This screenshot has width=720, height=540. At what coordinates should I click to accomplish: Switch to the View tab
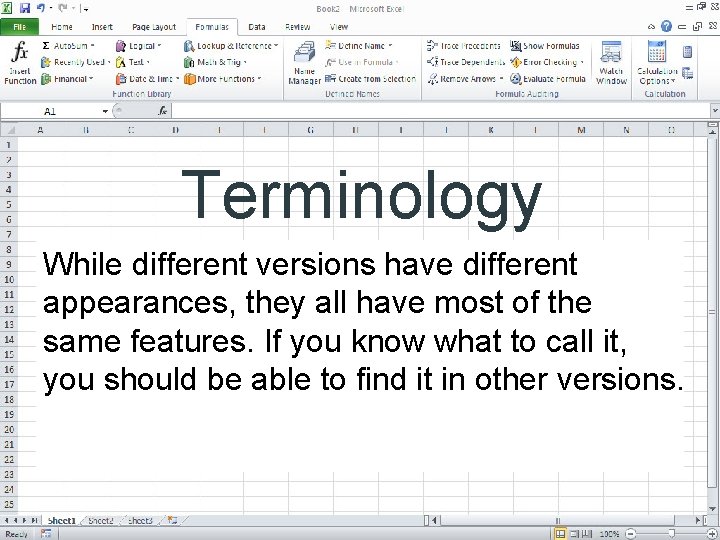[339, 27]
